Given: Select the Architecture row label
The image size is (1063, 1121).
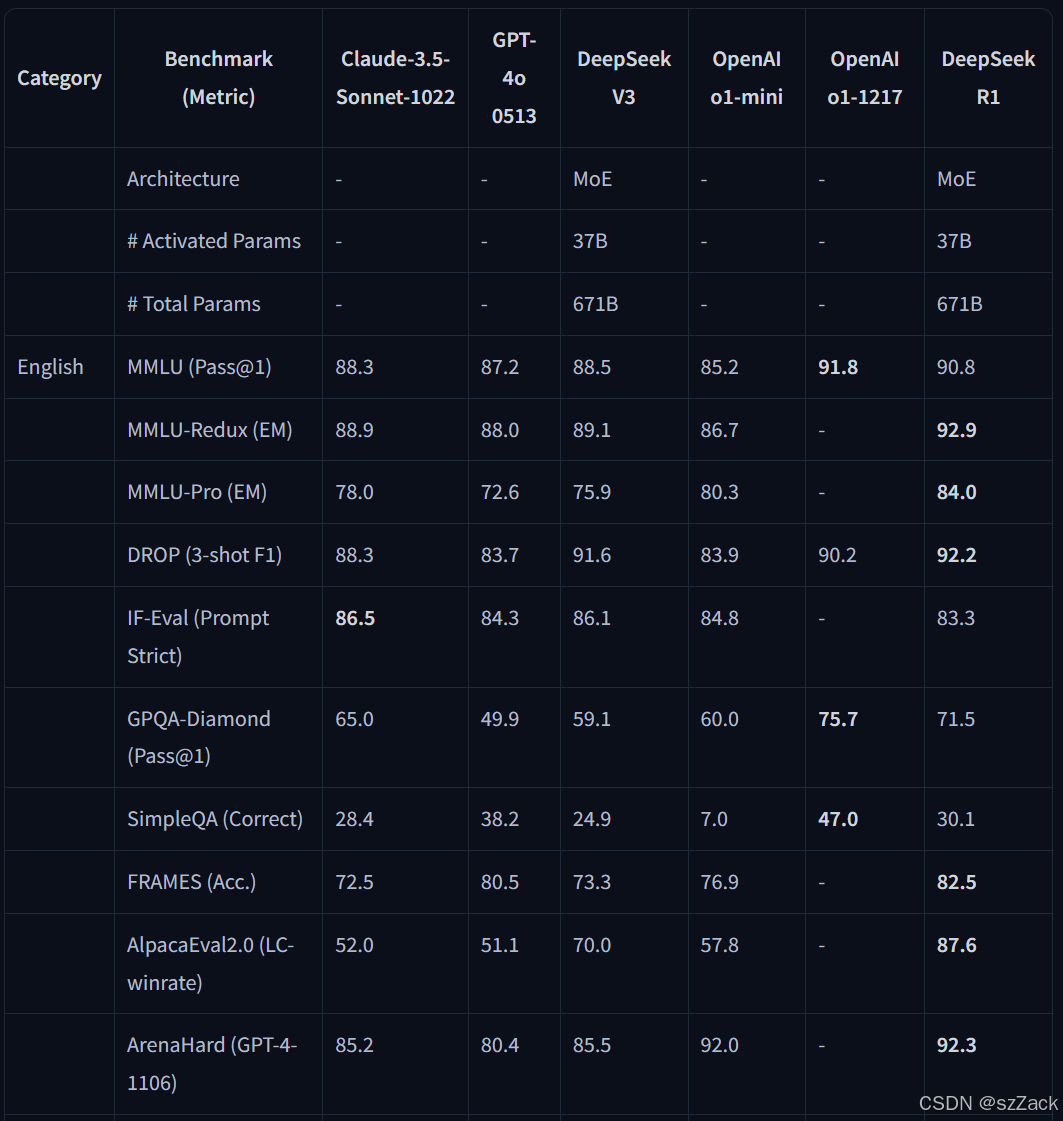Looking at the screenshot, I should pos(183,179).
